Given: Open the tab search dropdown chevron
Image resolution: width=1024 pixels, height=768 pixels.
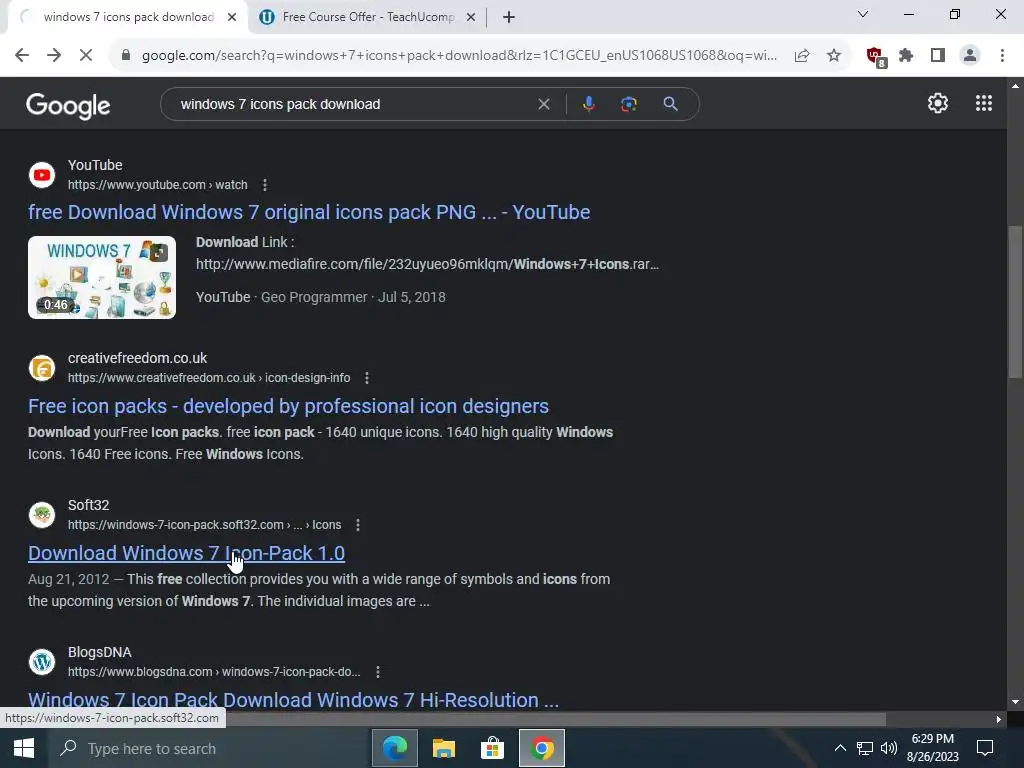Looking at the screenshot, I should pyautogui.click(x=863, y=14).
